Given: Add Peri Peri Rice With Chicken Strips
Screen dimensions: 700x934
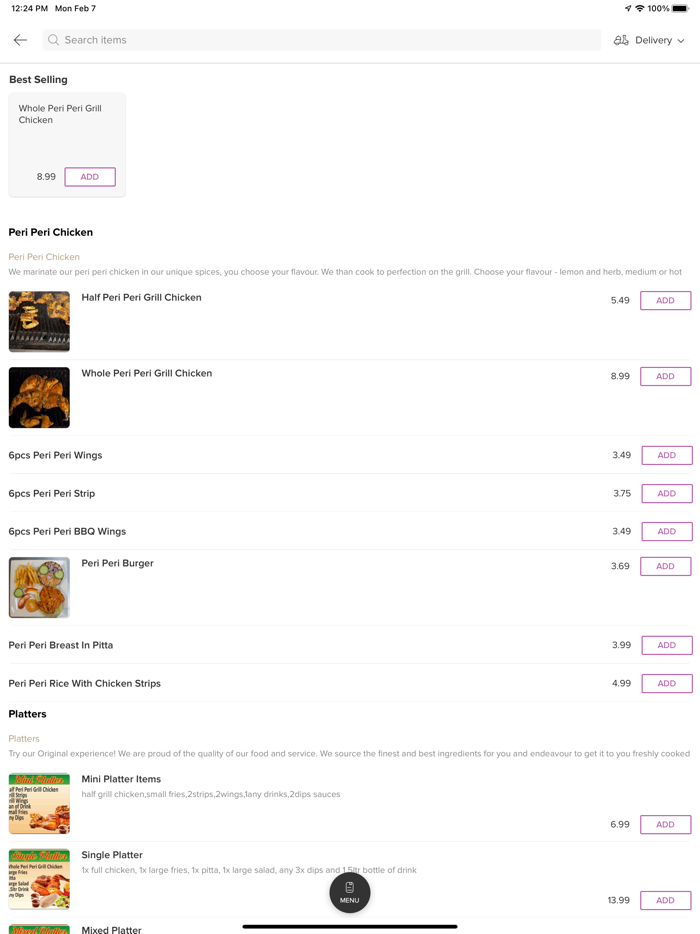Looking at the screenshot, I should coord(667,683).
